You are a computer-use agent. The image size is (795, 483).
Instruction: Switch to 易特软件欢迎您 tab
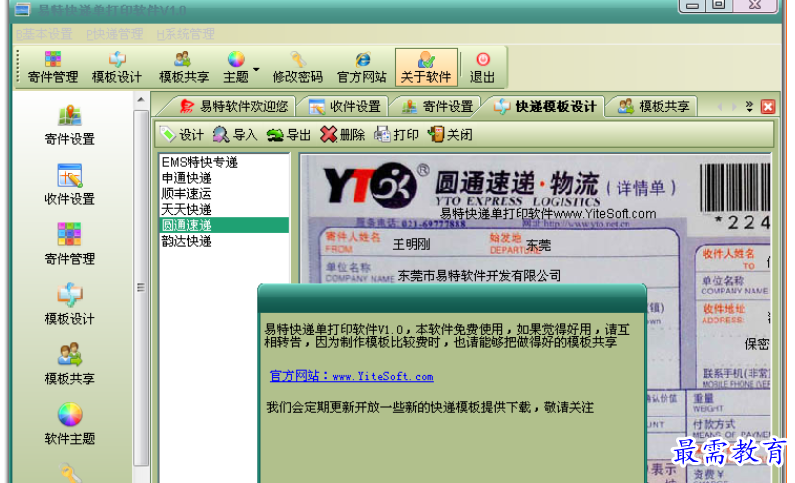[234, 106]
